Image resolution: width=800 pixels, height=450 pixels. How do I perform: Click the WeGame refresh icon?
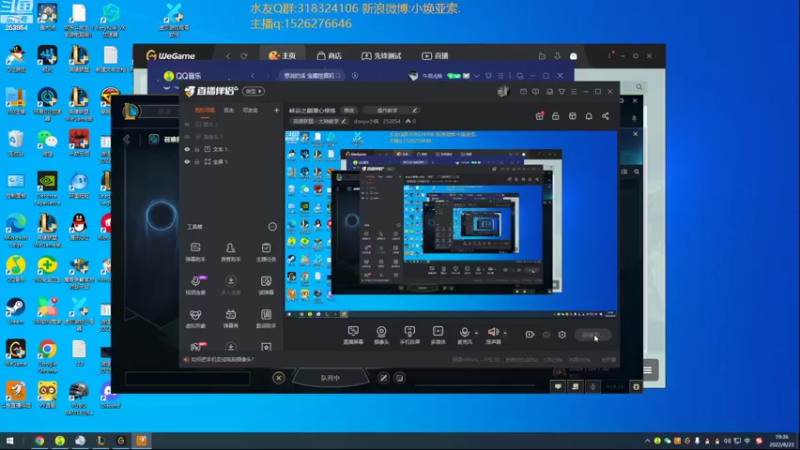pos(244,56)
